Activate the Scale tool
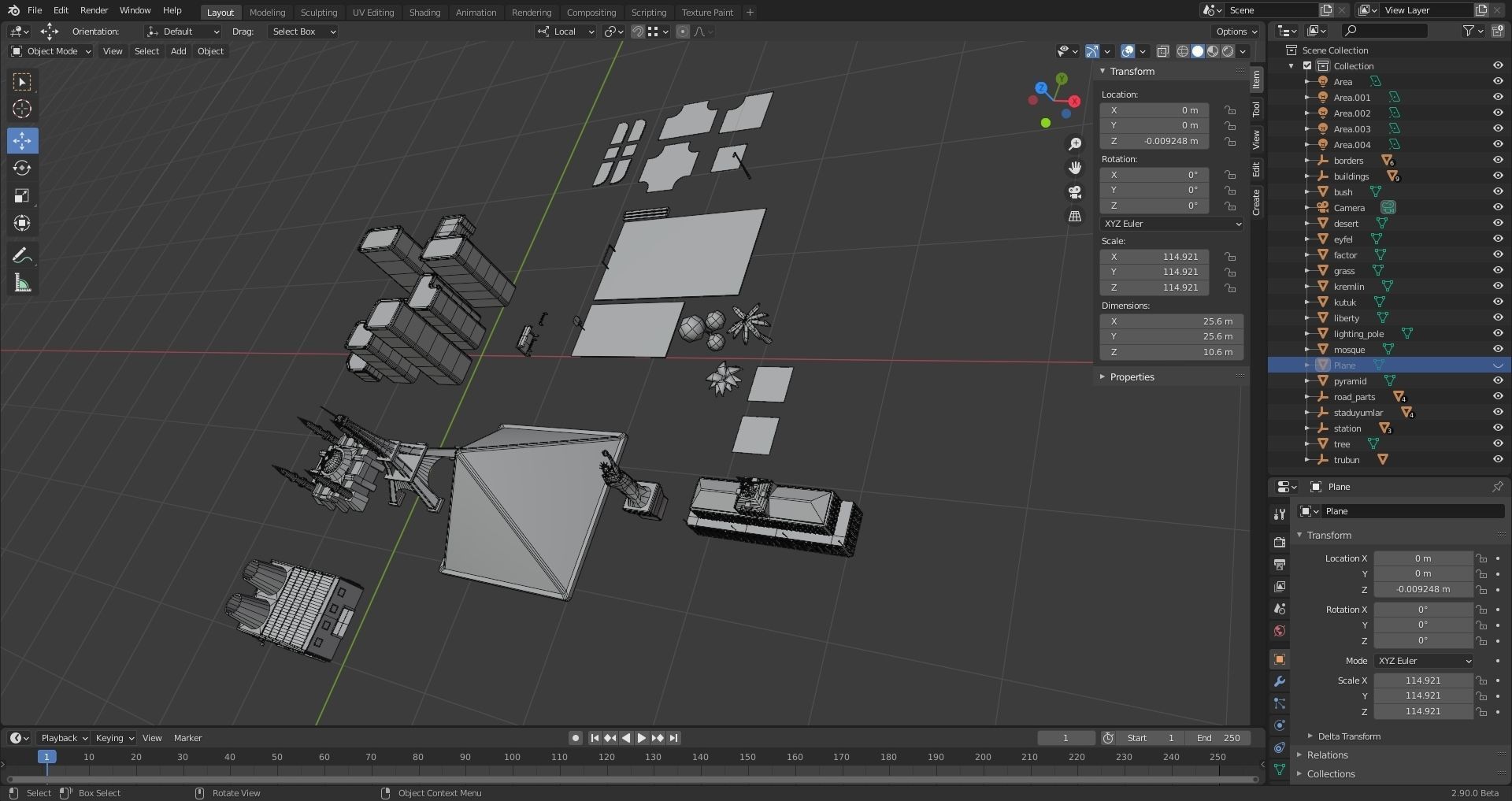The image size is (1512, 801). [x=22, y=195]
